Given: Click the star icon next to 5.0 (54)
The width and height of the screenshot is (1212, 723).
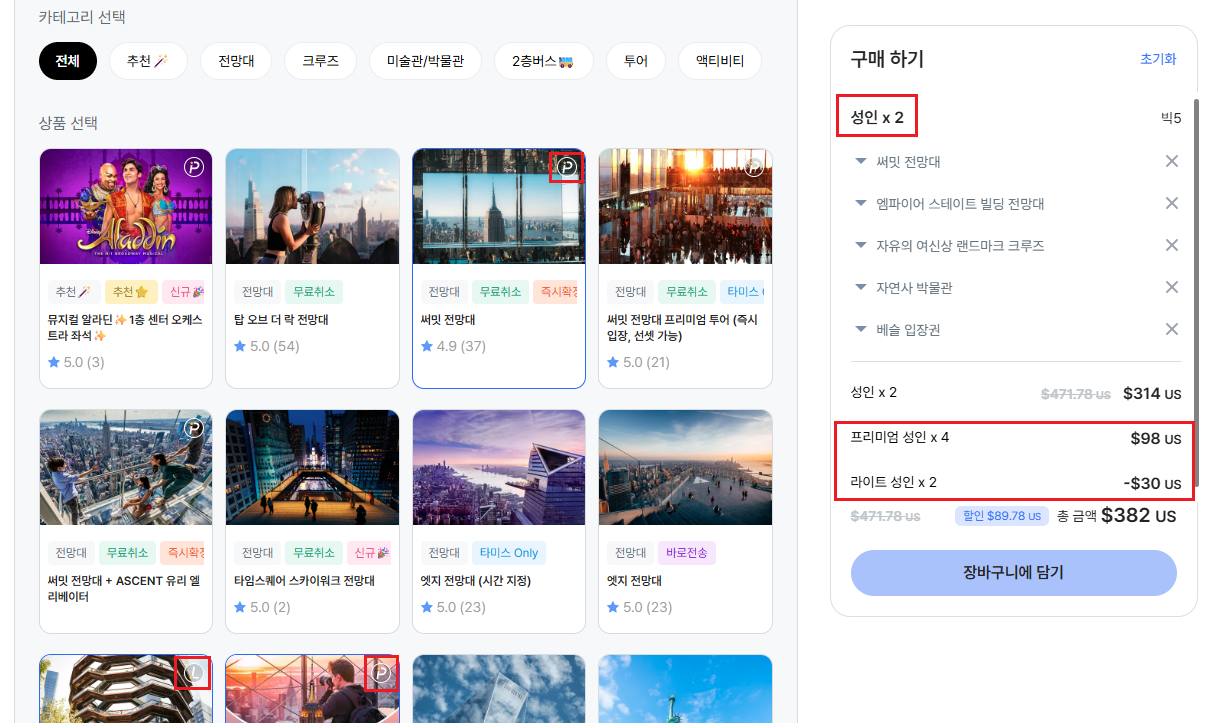Looking at the screenshot, I should pyautogui.click(x=240, y=346).
